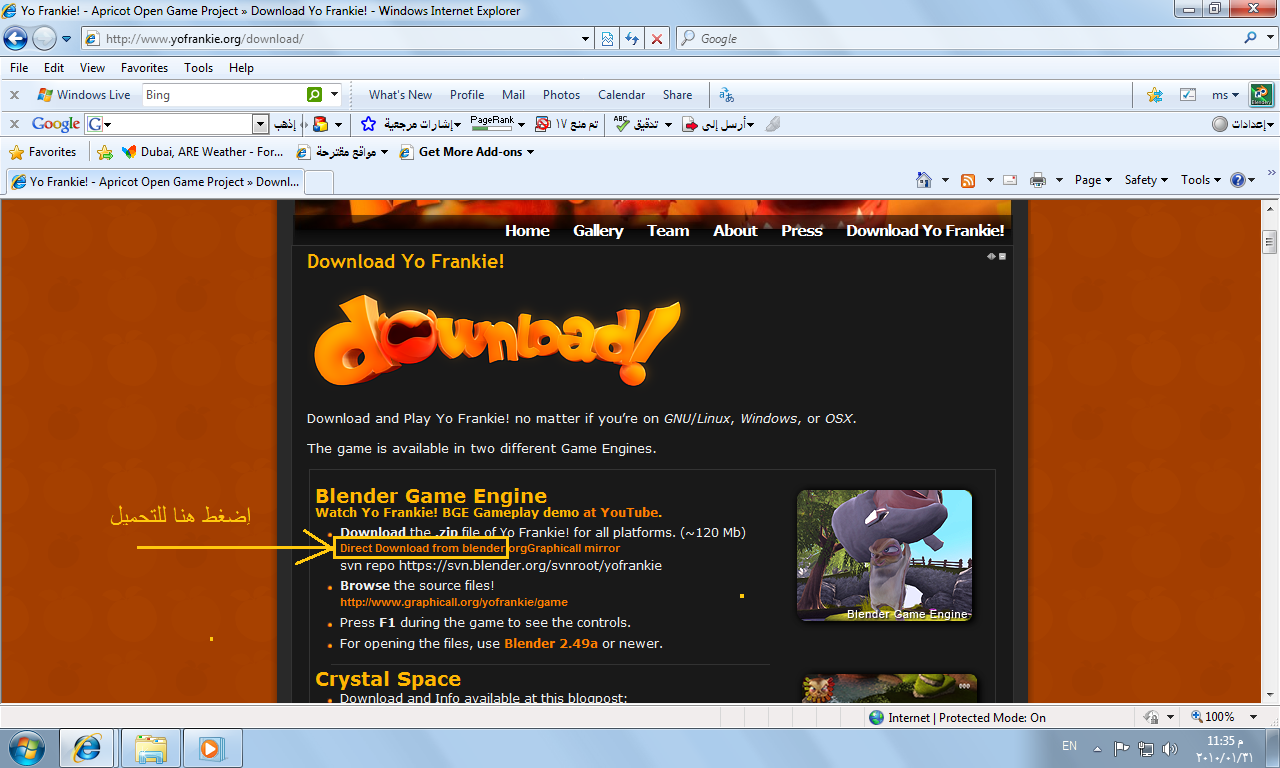Open the Recent Pages arrow next to Forward
This screenshot has width=1280, height=768.
tap(67, 39)
